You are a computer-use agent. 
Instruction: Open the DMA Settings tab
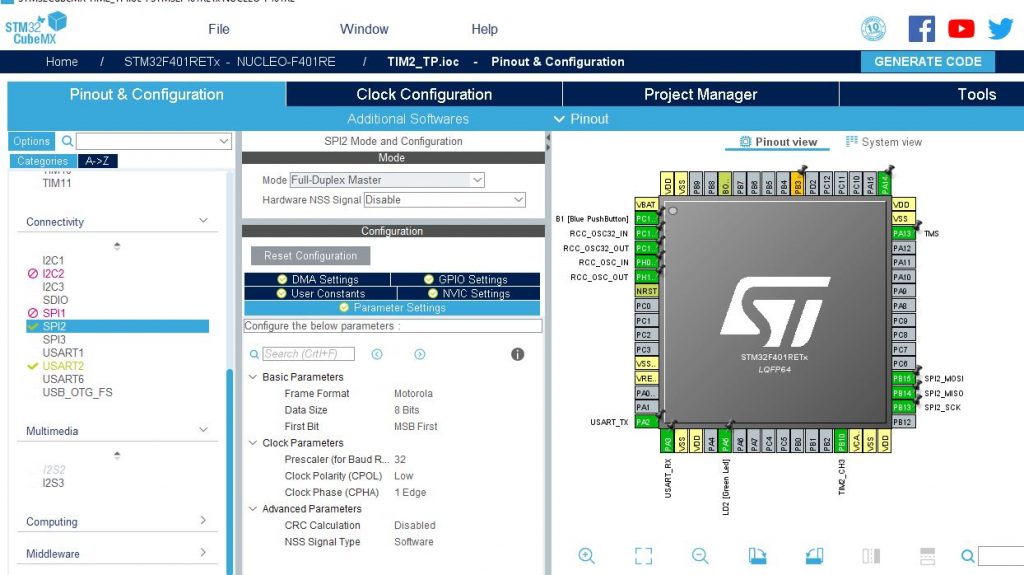click(317, 279)
